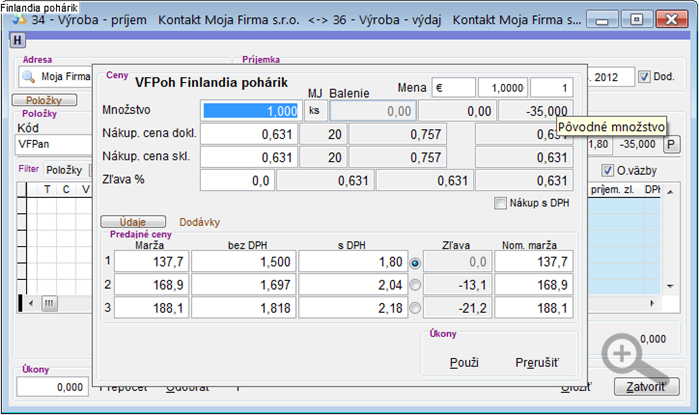Viewport: 699px width, 415px height.
Task: Click the H button under the title bar
Action: [17, 41]
